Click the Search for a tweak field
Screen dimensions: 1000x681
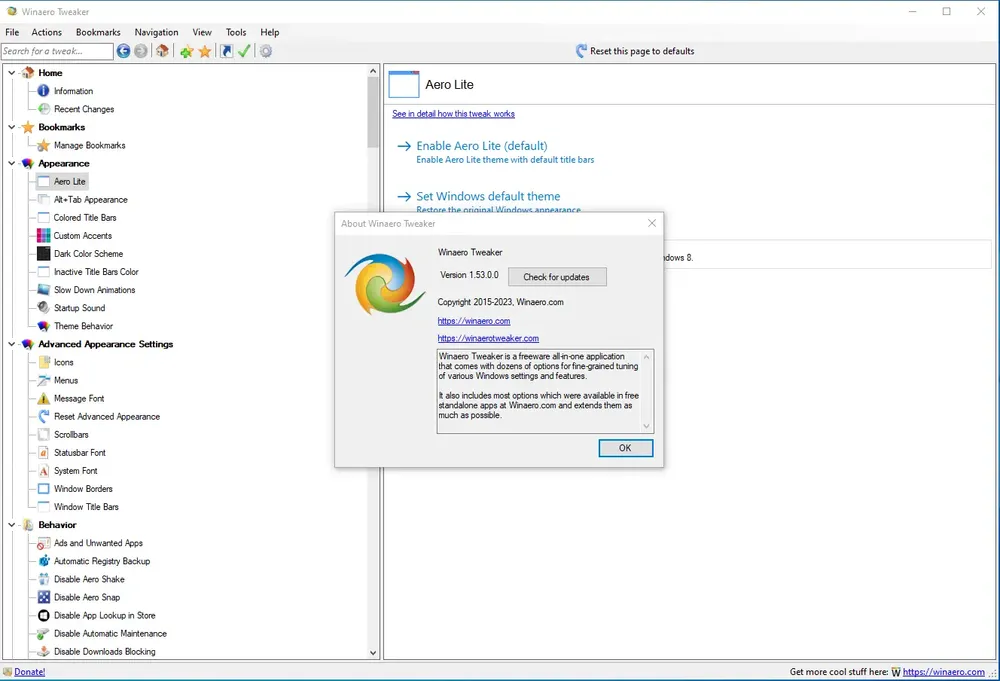pyautogui.click(x=57, y=51)
